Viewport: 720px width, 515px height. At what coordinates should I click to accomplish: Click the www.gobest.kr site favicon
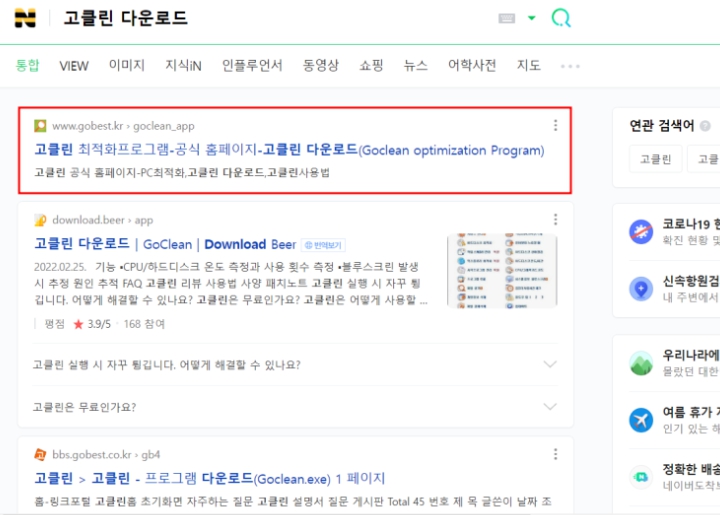coord(40,126)
